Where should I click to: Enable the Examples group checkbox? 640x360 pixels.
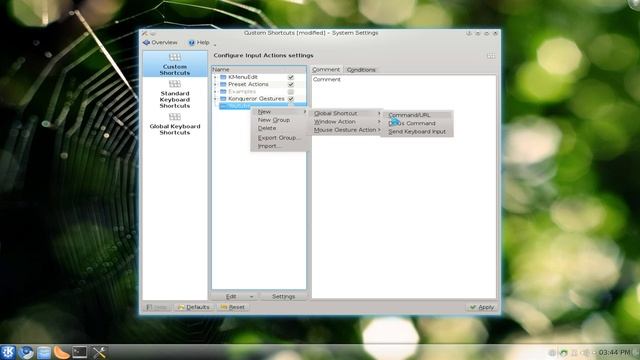(x=291, y=92)
